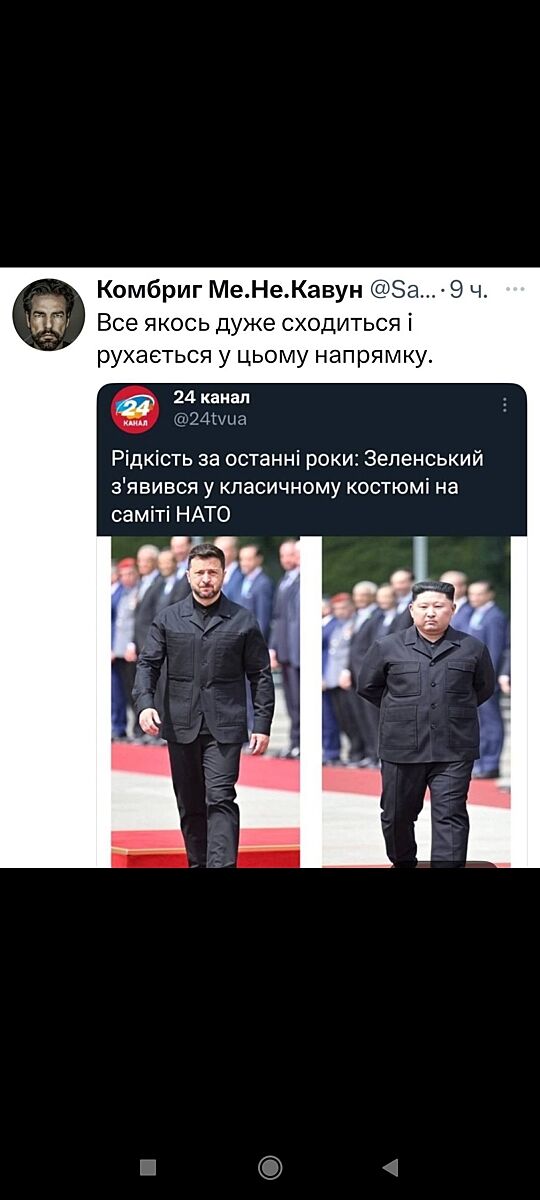Tap the 24 канал round logo icon
The image size is (540, 1200).
135,410
